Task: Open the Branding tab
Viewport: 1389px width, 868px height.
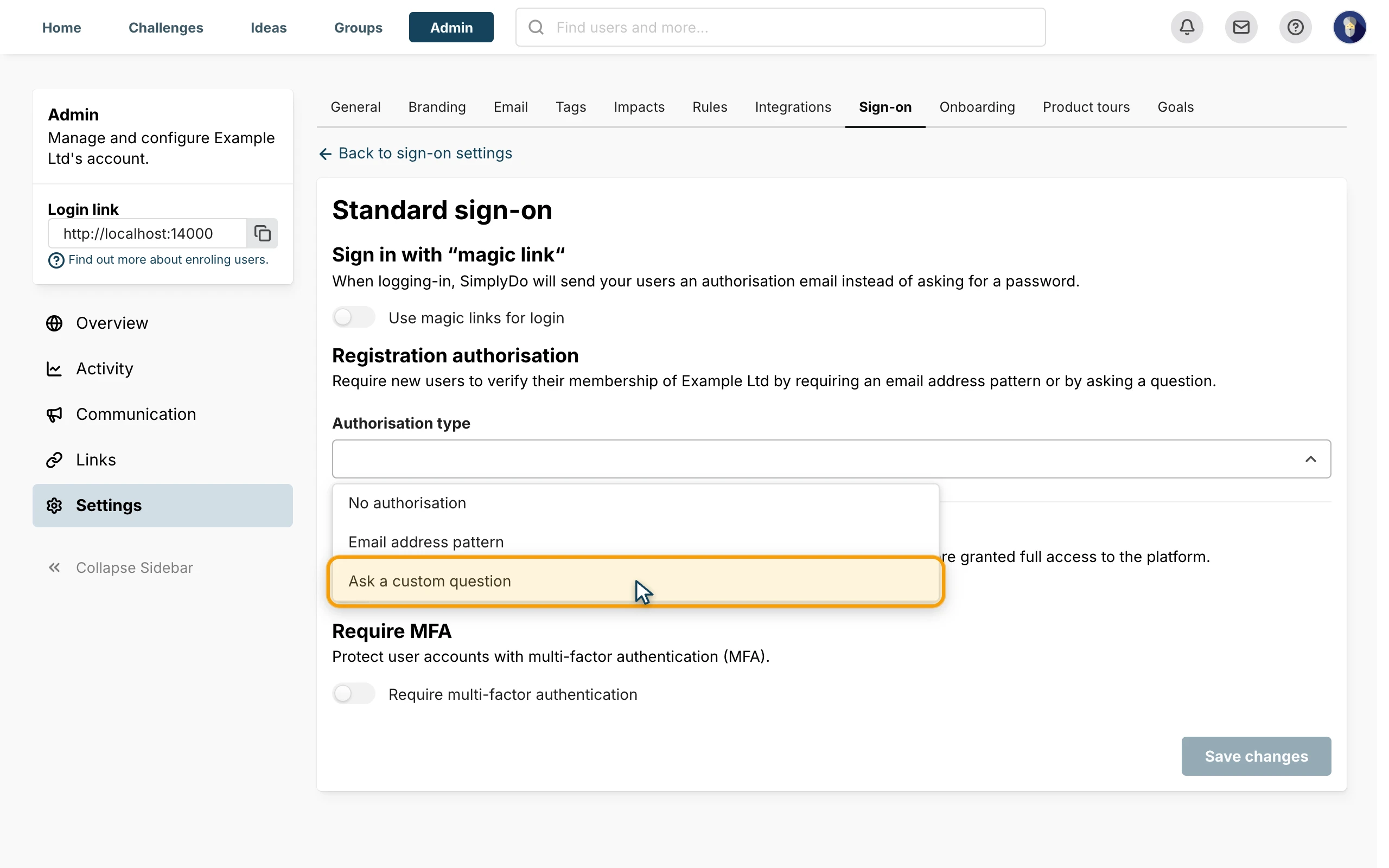Action: [x=437, y=107]
